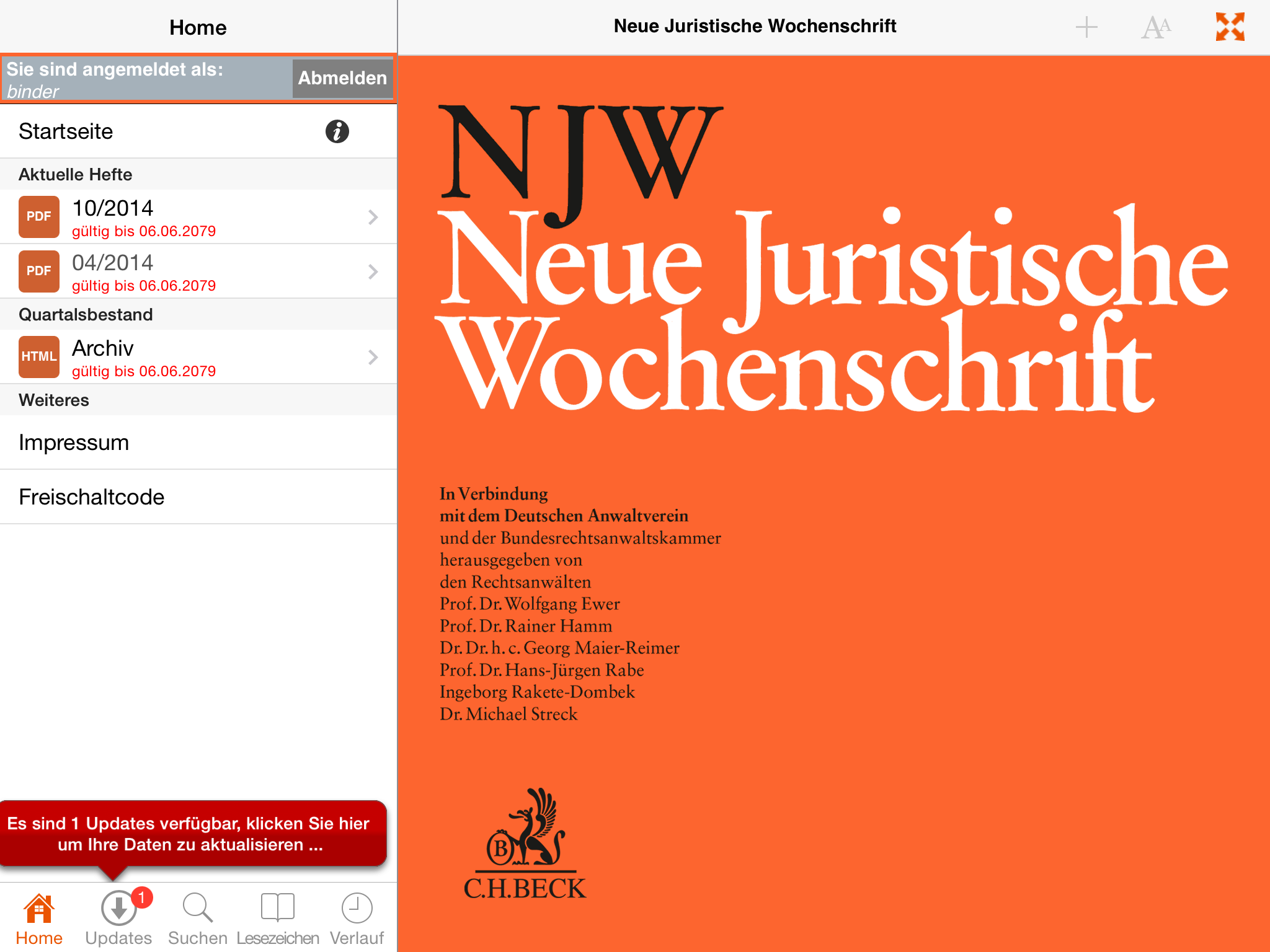Click validity date under 04/2014

[144, 286]
